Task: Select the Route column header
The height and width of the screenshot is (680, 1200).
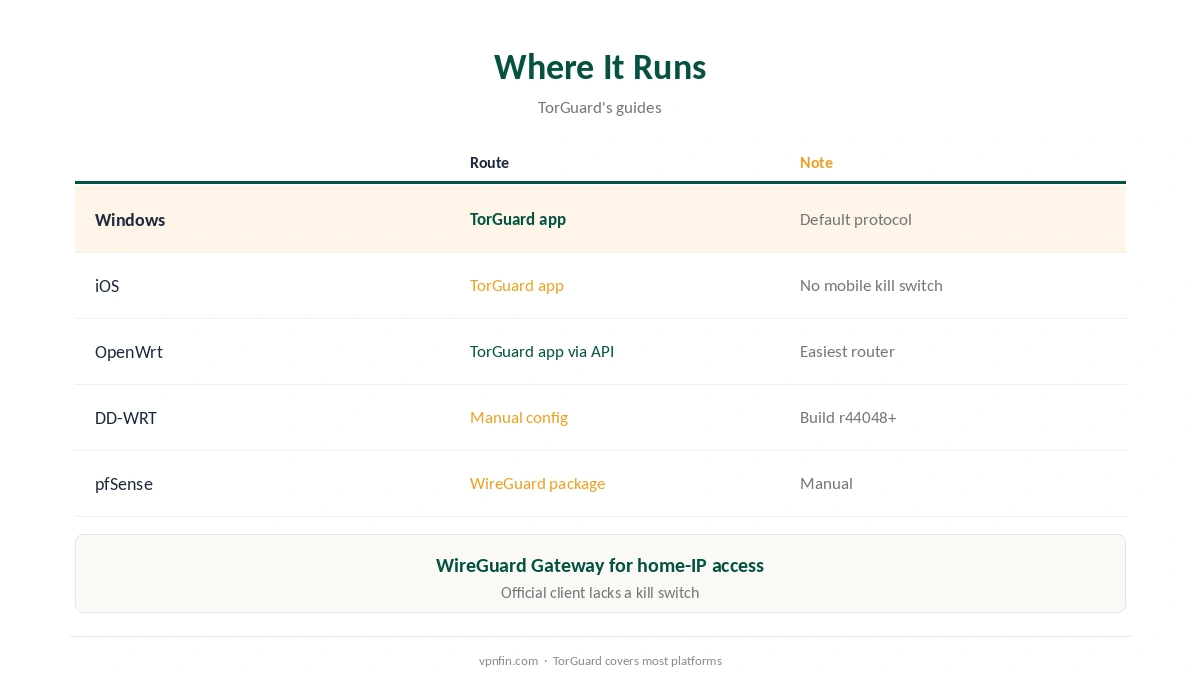Action: 489,162
